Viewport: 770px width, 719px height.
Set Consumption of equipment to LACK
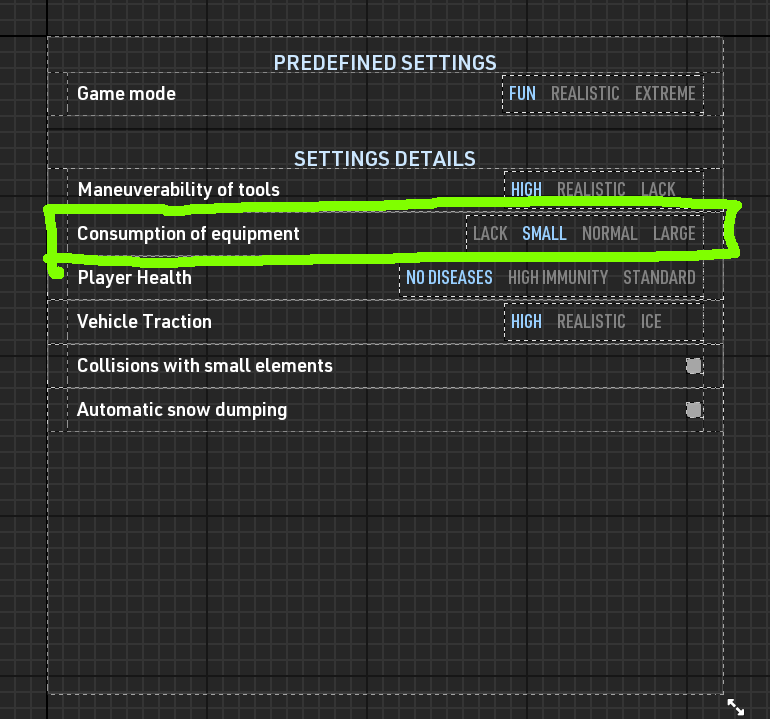(490, 234)
